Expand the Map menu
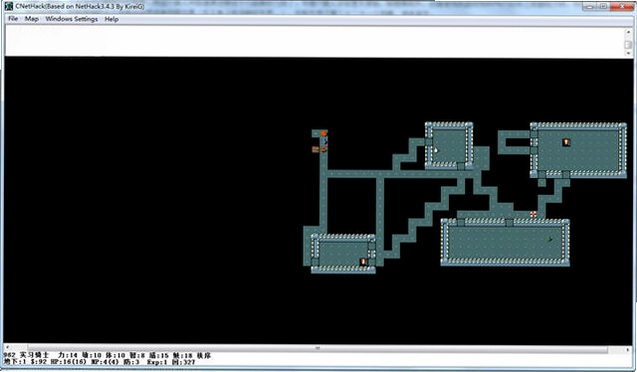This screenshot has height=372, width=637. pos(32,19)
